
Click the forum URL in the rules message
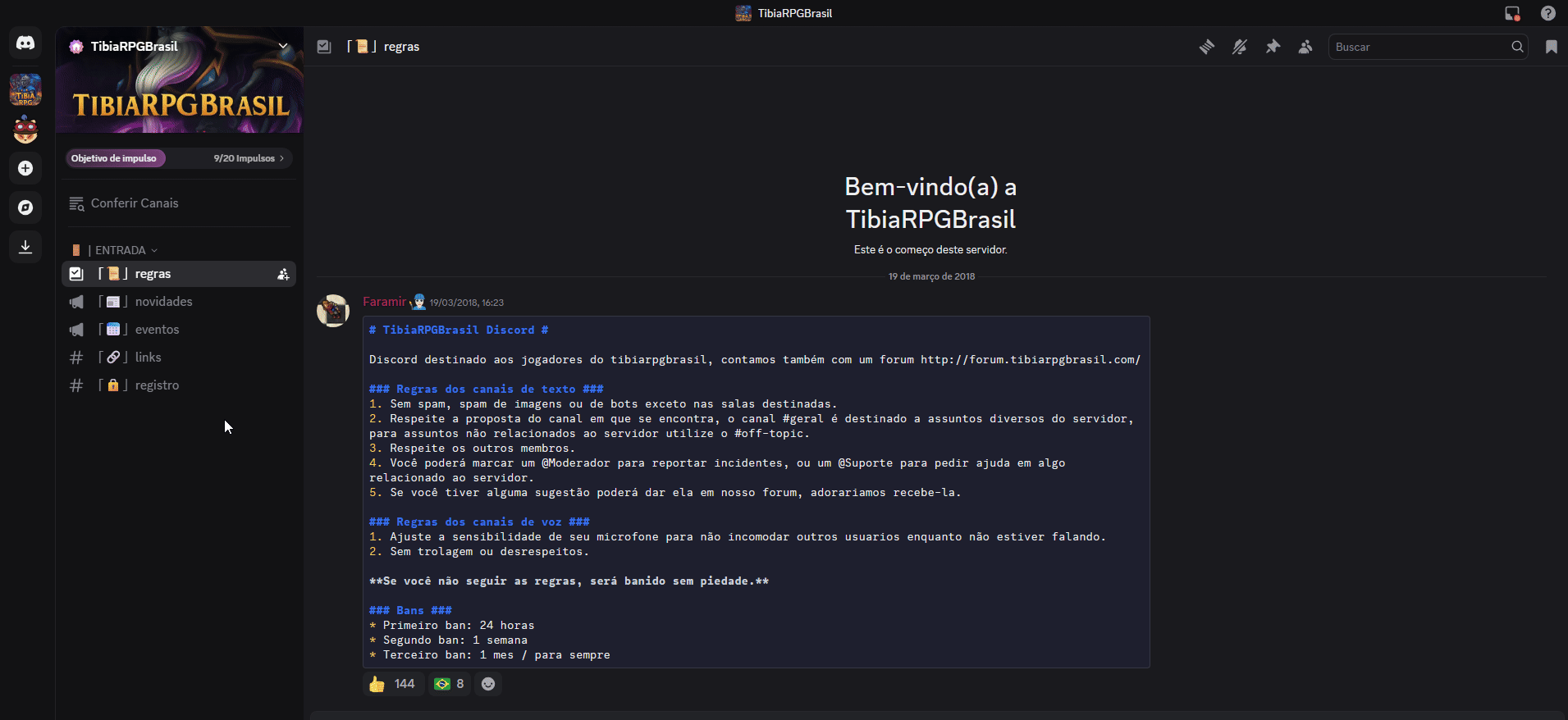pos(1031,359)
